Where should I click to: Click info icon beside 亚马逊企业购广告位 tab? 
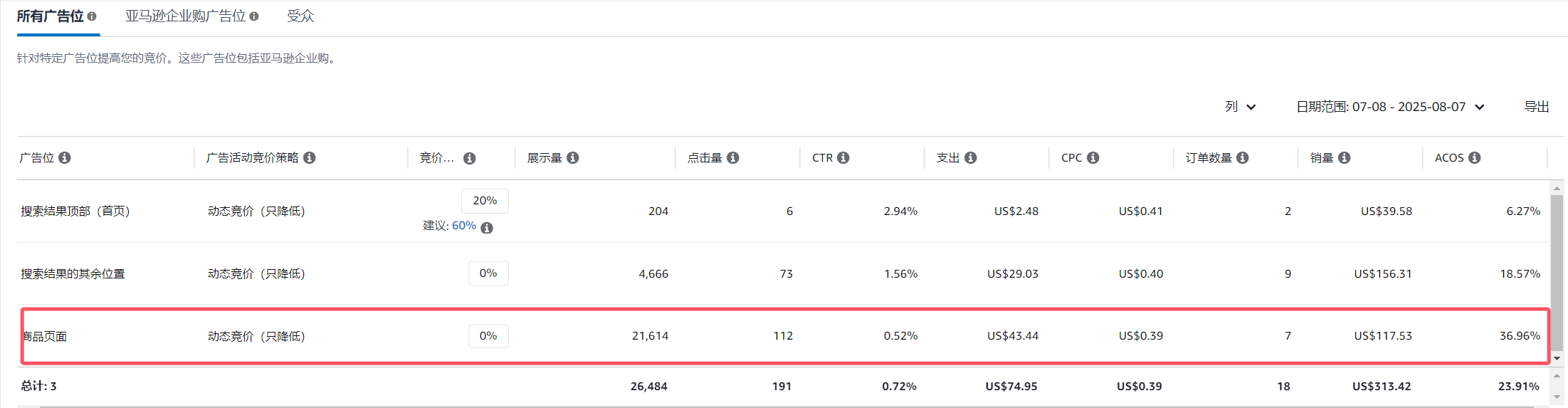[x=254, y=16]
